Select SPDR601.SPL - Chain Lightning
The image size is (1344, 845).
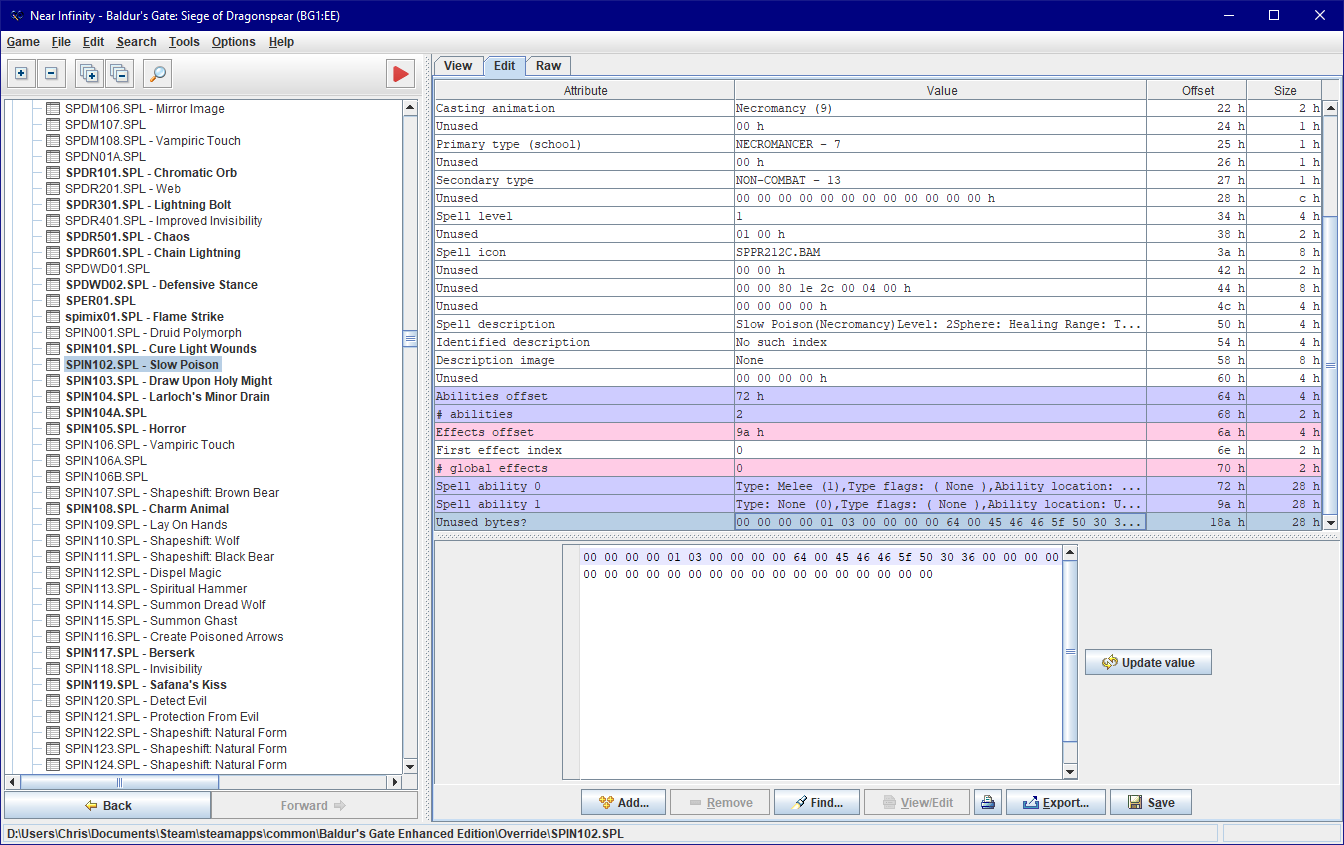point(153,253)
